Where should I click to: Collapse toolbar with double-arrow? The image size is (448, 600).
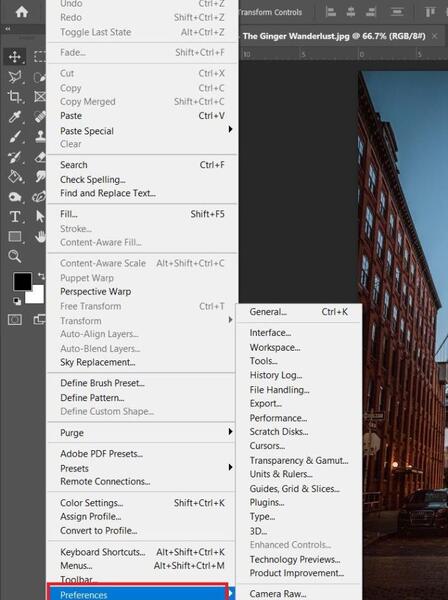[8, 28]
